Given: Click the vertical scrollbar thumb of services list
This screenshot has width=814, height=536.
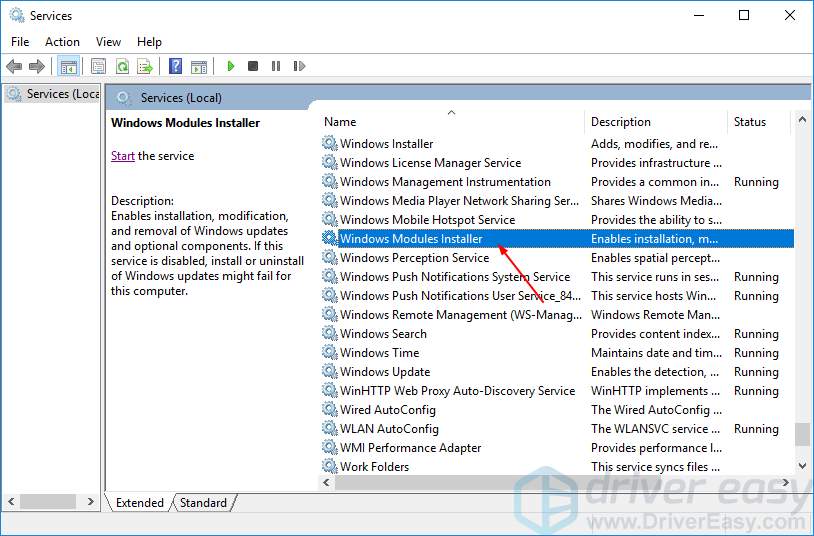Looking at the screenshot, I should (x=802, y=434).
